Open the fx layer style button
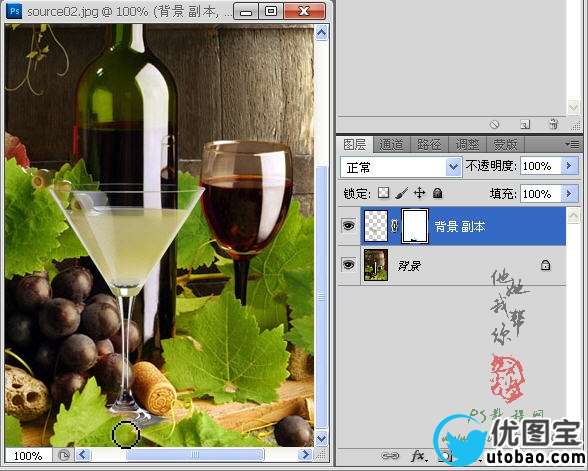The width and height of the screenshot is (588, 471). (418, 456)
